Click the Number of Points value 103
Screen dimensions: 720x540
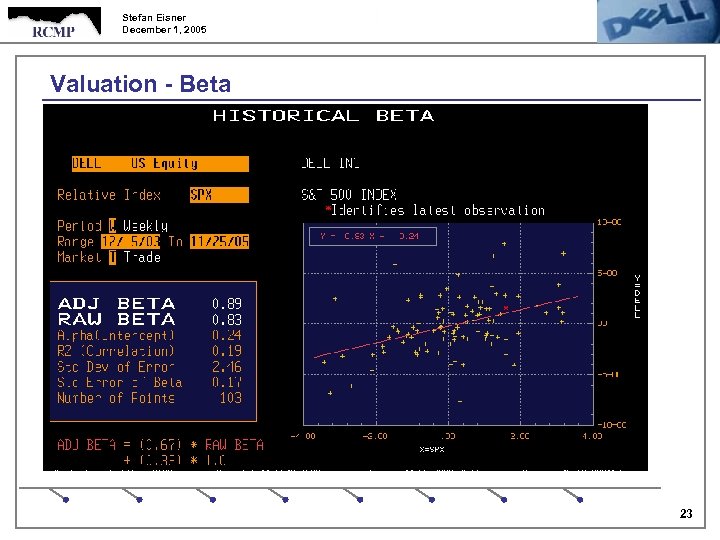coord(231,398)
